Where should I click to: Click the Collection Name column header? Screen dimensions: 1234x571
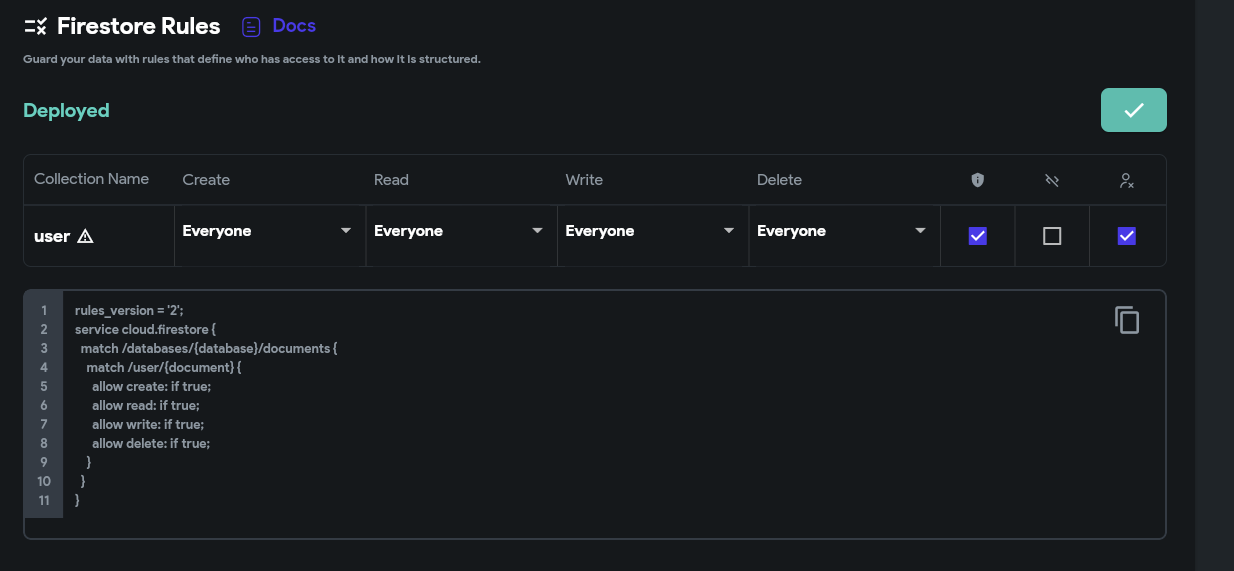click(x=91, y=179)
